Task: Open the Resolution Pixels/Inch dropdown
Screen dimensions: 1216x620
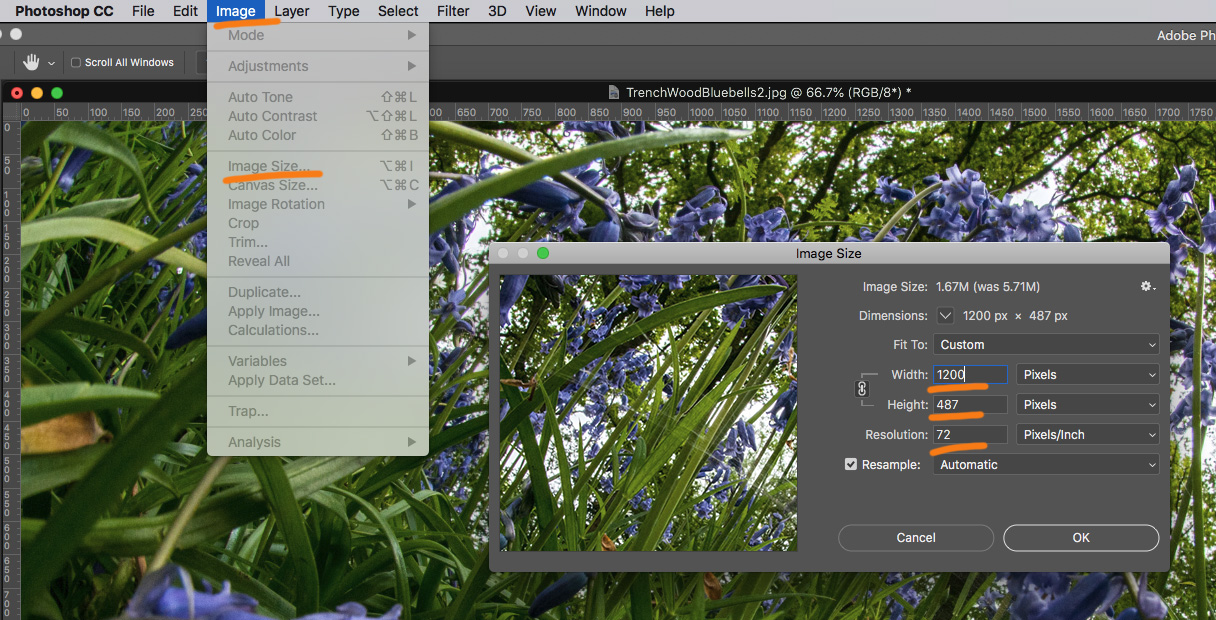Action: (x=1087, y=435)
